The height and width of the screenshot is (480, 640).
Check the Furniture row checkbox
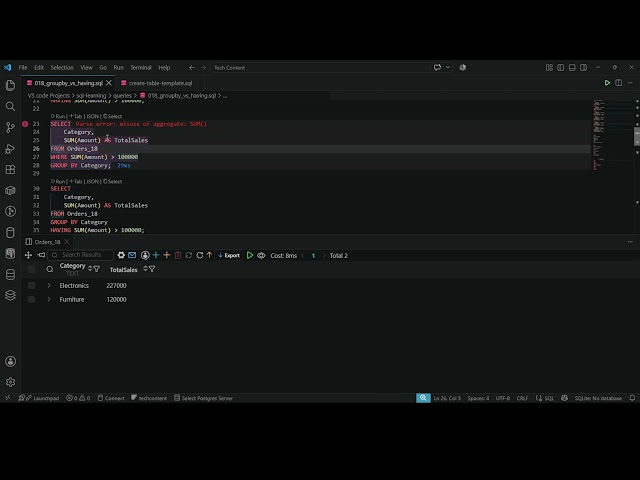click(31, 299)
